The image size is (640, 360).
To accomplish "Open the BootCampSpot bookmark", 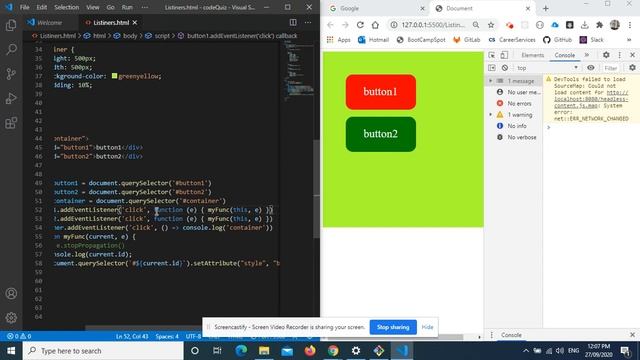I will pos(420,40).
